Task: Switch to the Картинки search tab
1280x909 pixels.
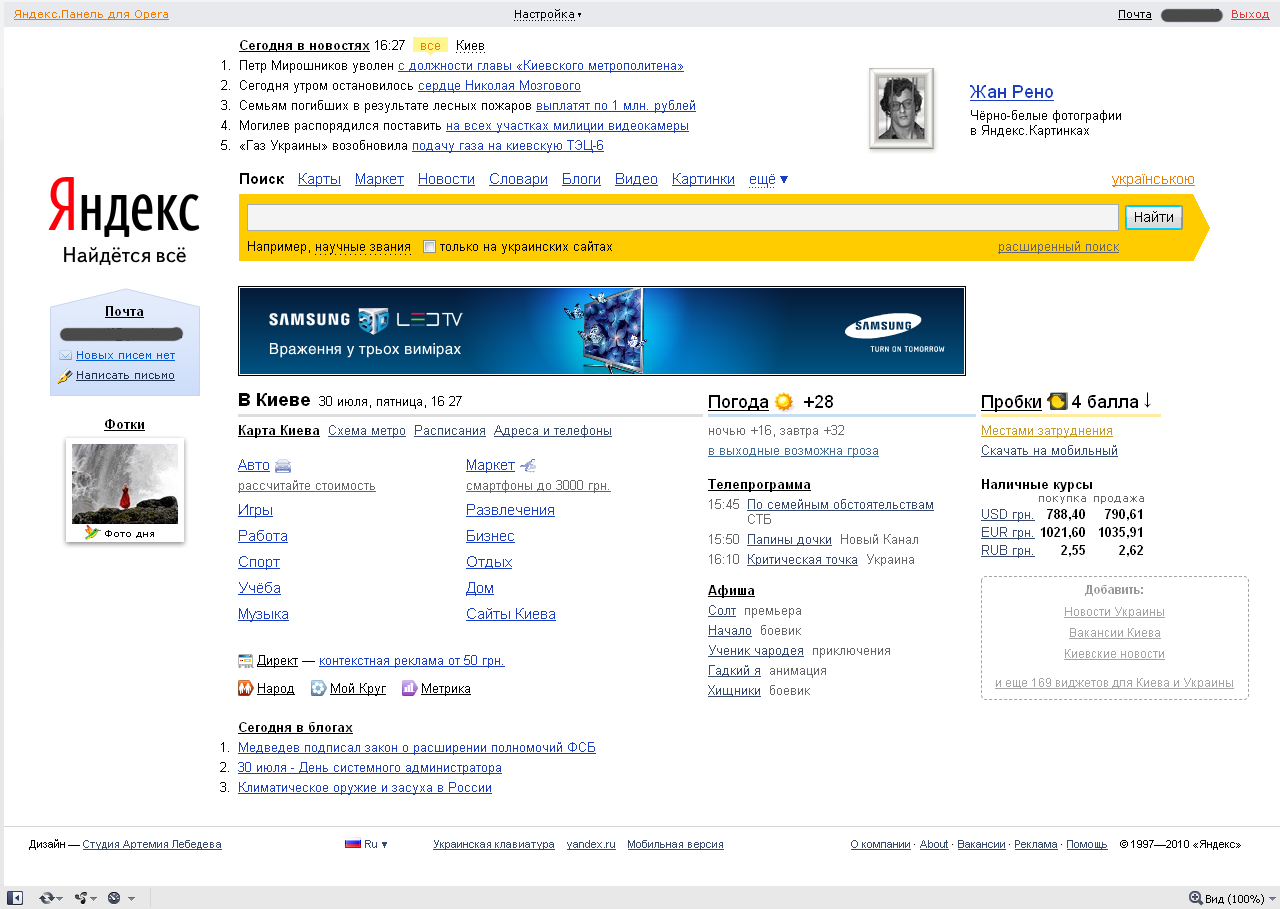Action: click(x=703, y=179)
